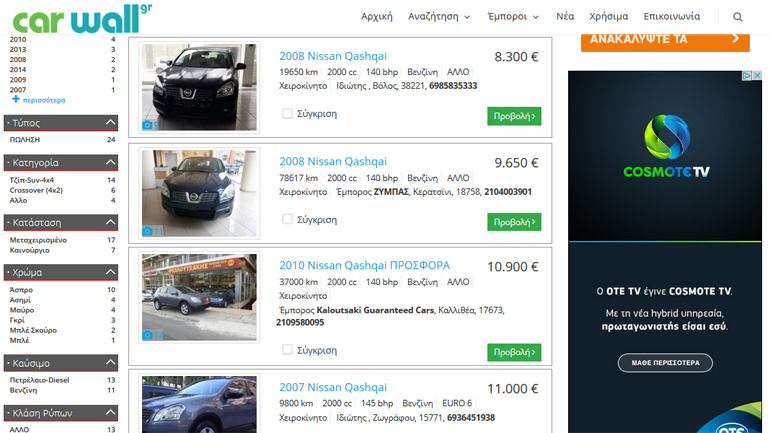The width and height of the screenshot is (770, 433).
Task: Click camera photo count icon on 8.300 € listing
Action: coord(147,125)
